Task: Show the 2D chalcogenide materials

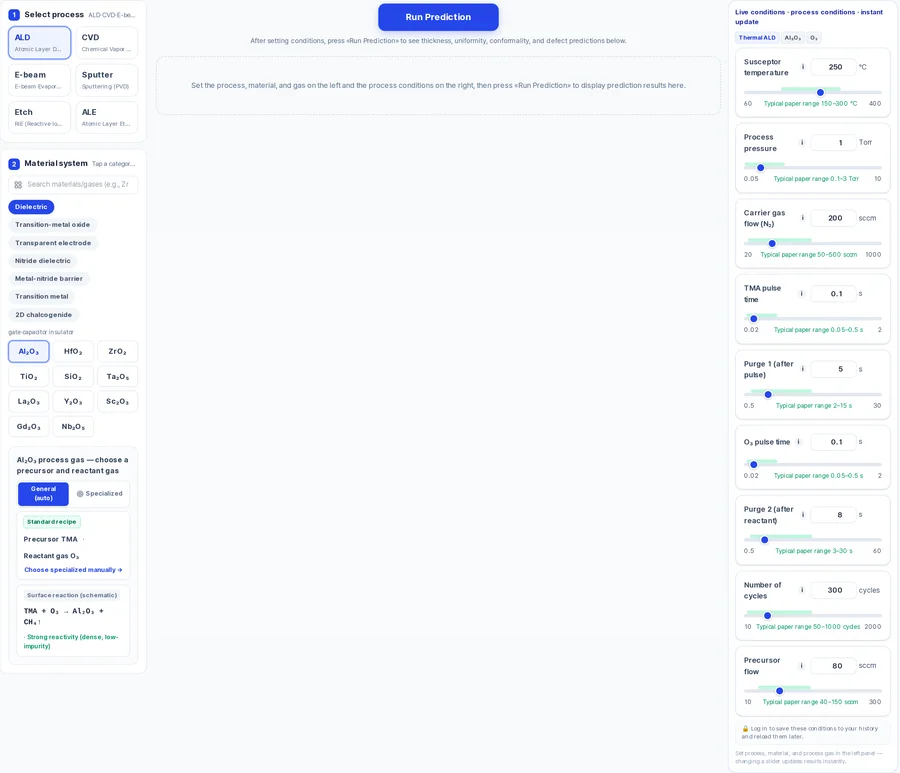Action: [x=44, y=315]
